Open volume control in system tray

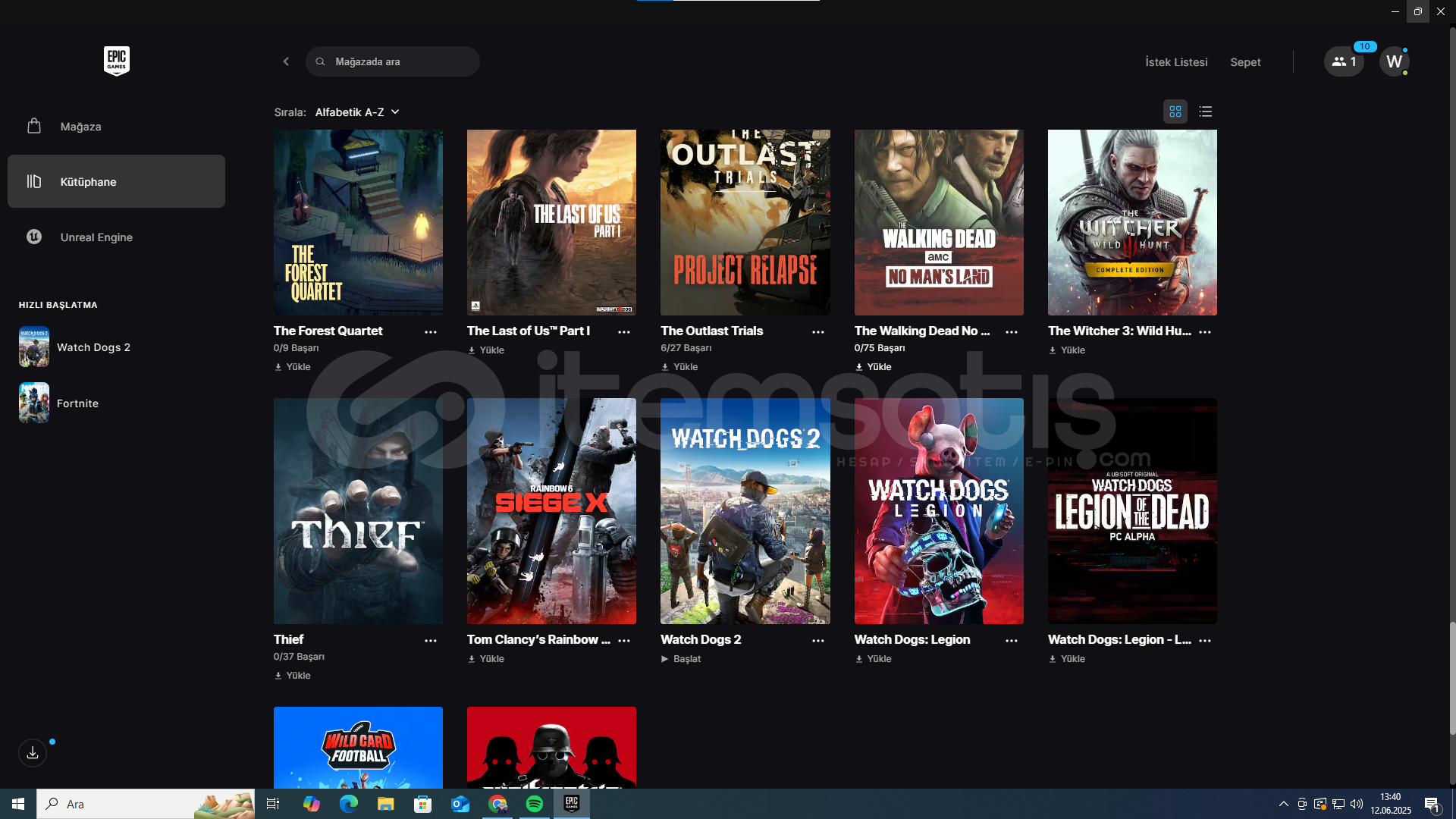tap(1357, 804)
